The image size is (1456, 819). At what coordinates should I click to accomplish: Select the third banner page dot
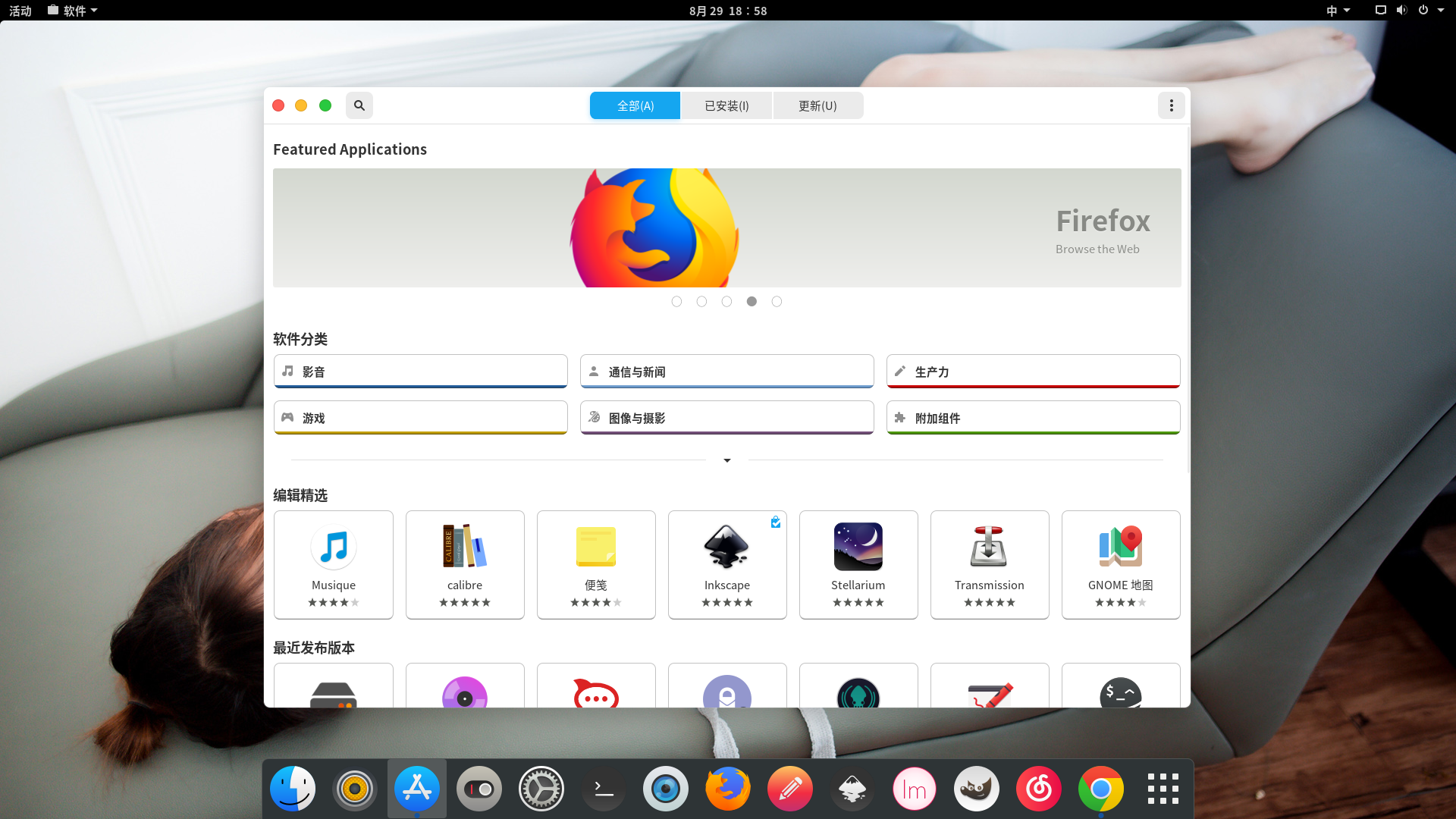pos(726,302)
